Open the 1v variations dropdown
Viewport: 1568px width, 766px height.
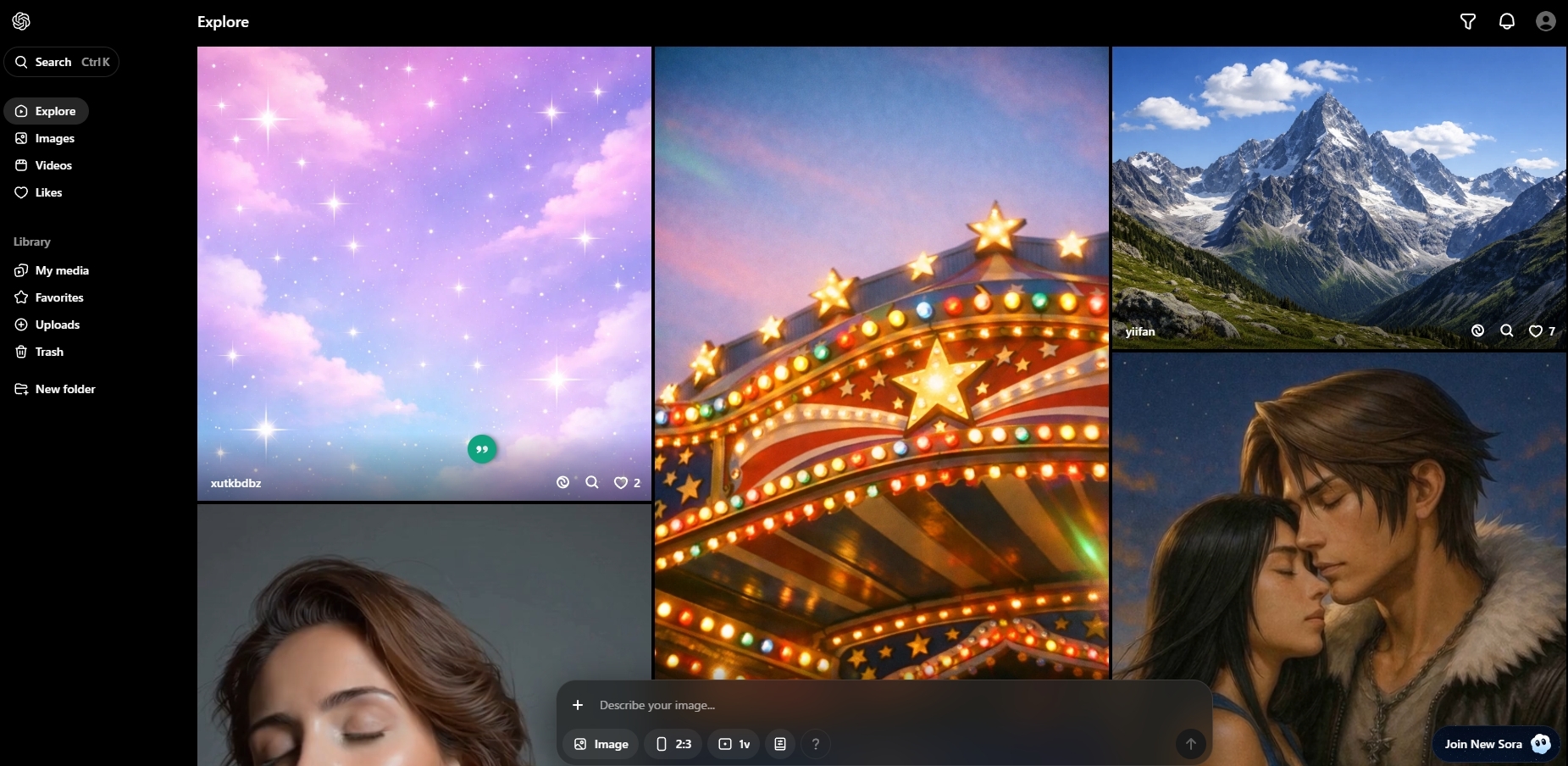pos(734,744)
